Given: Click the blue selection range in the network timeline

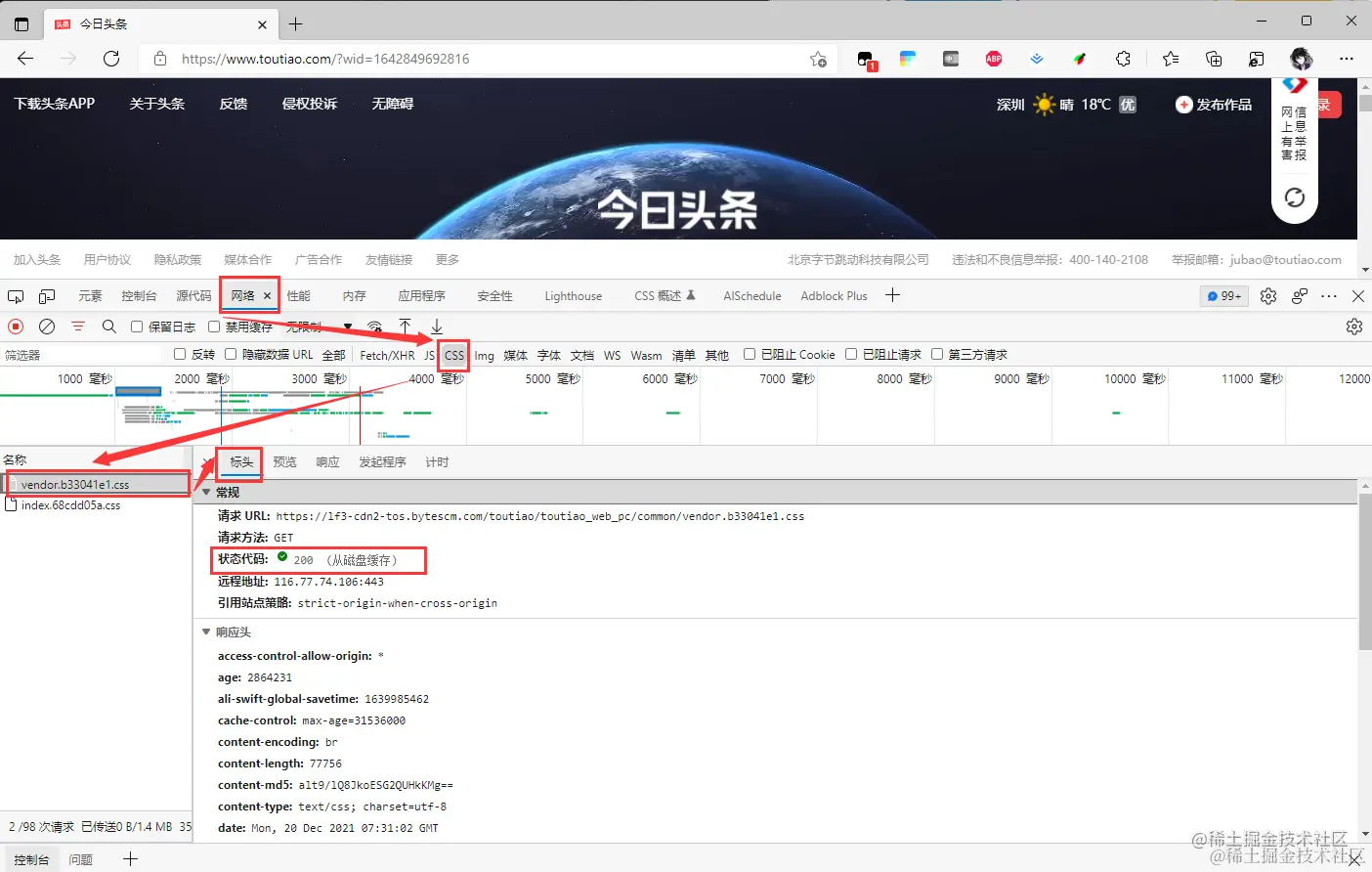Looking at the screenshot, I should (139, 391).
